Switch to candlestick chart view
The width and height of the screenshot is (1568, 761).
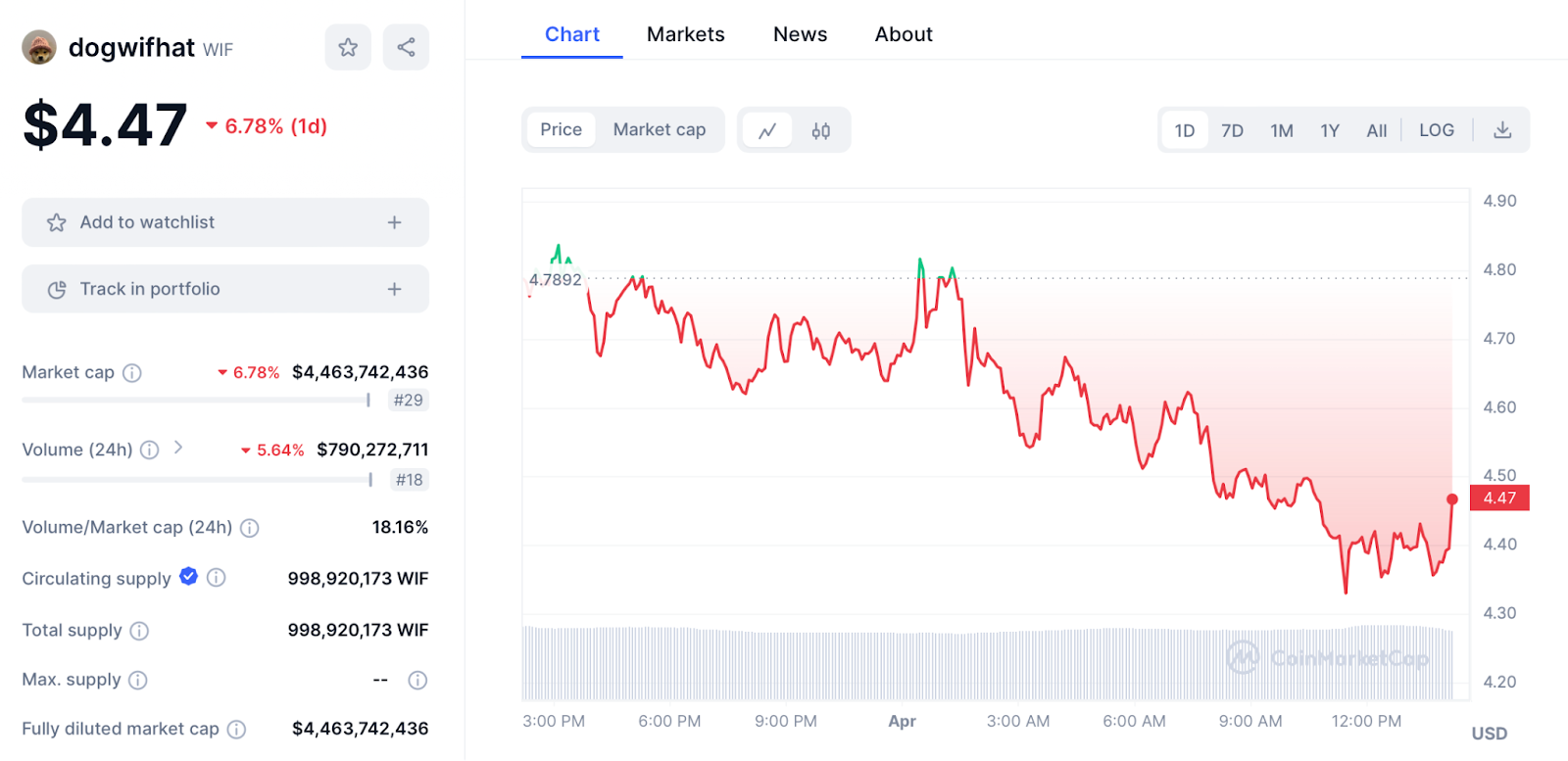[821, 130]
